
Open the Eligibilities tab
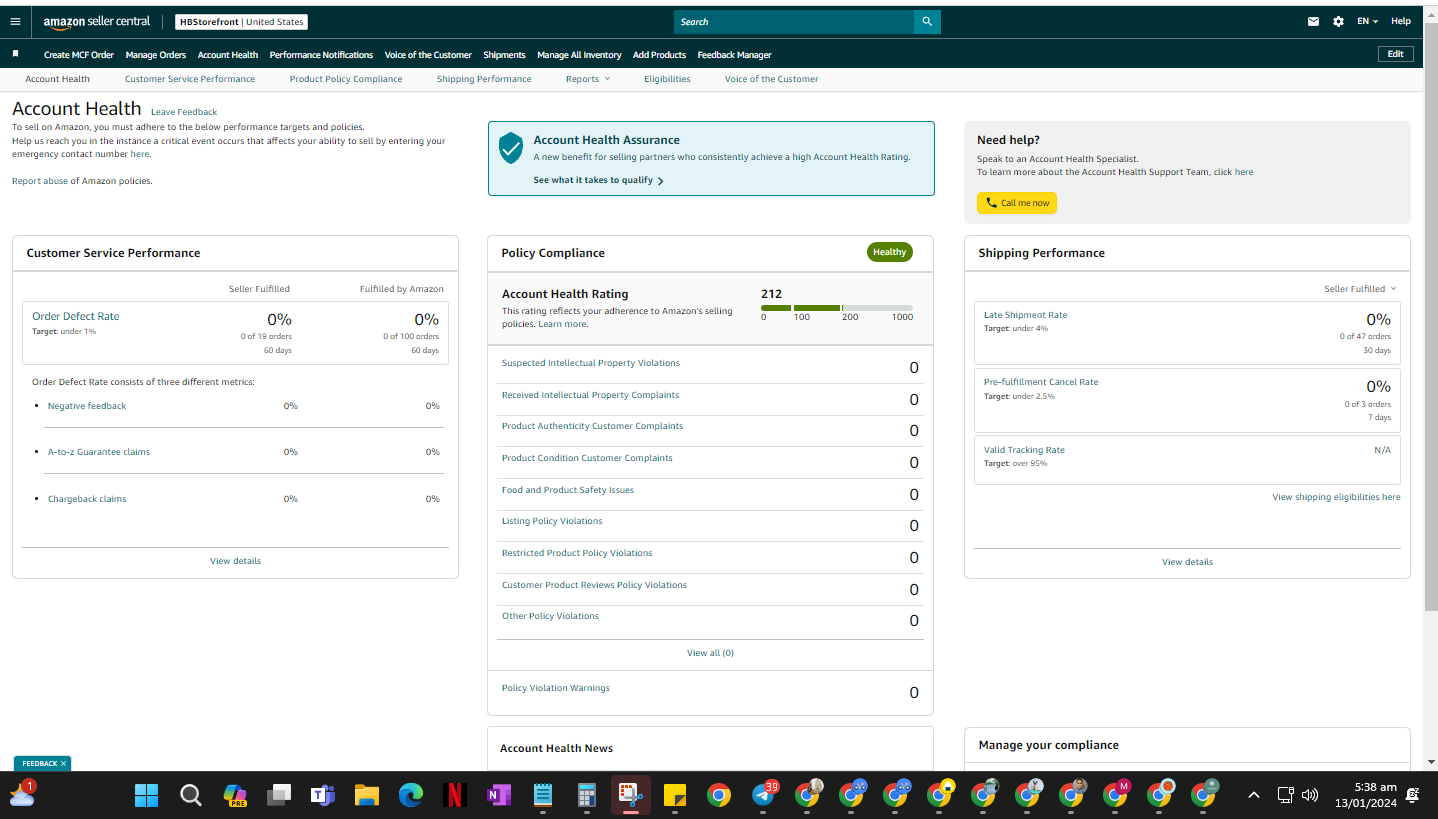pyautogui.click(x=667, y=79)
